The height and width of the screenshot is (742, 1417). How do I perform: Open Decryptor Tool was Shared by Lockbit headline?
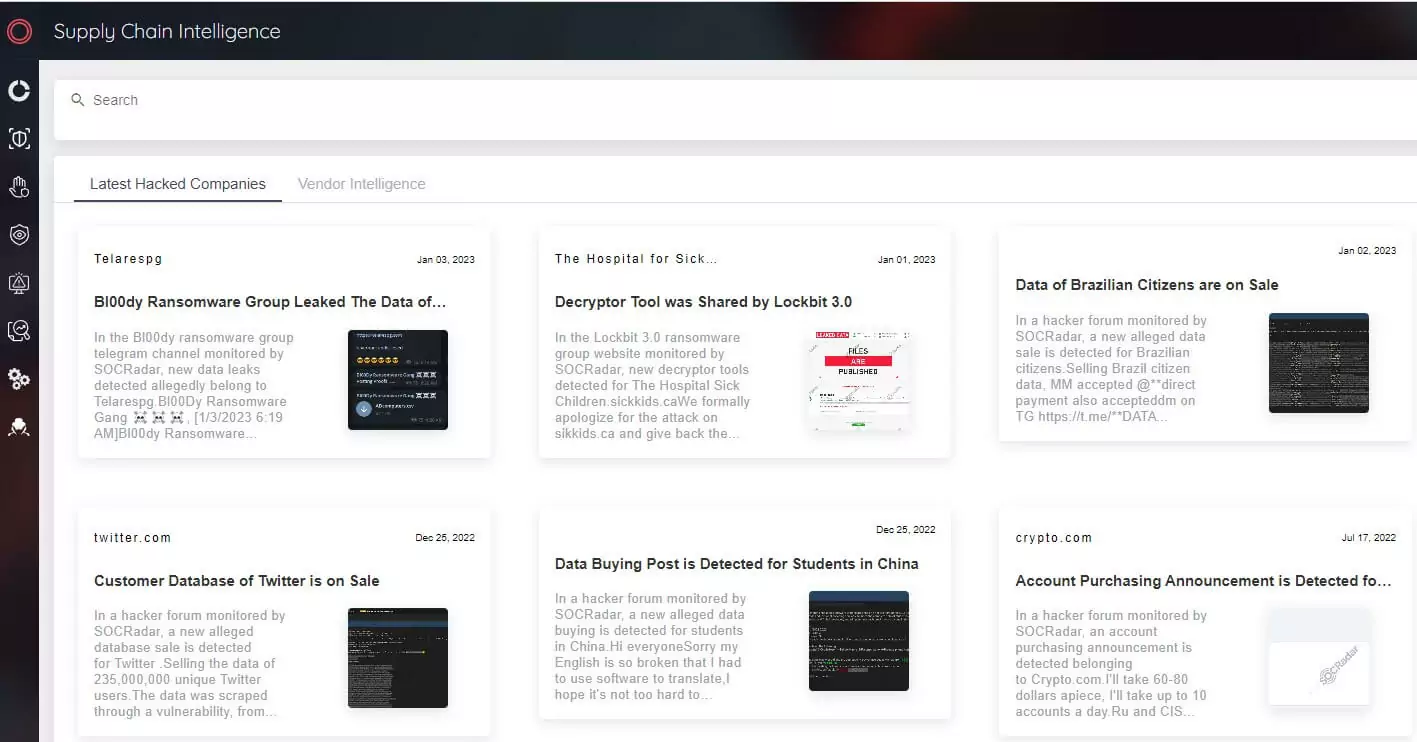click(x=703, y=302)
